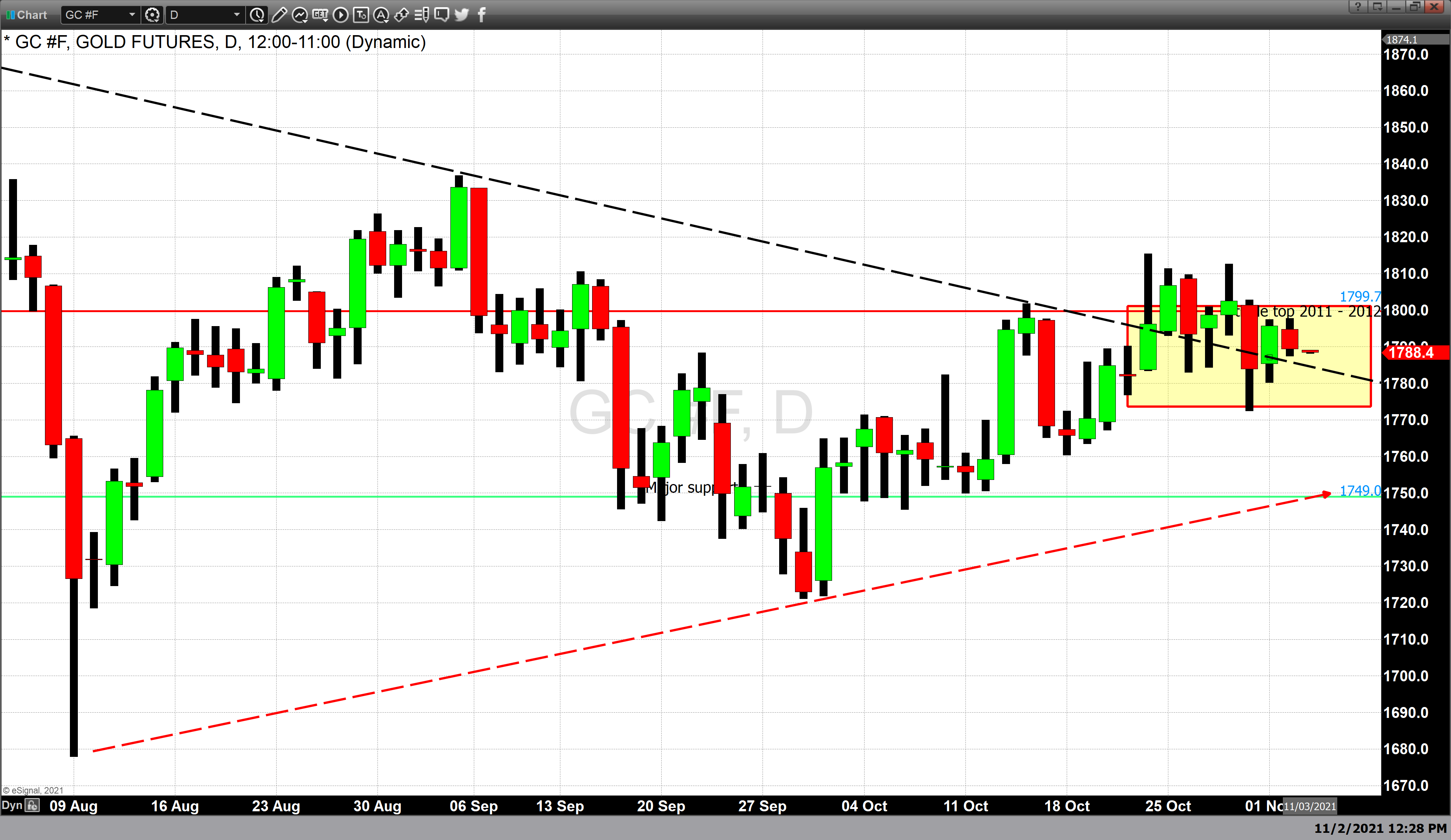1451x840 pixels.
Task: Click the 06 Sep date label
Action: point(474,806)
